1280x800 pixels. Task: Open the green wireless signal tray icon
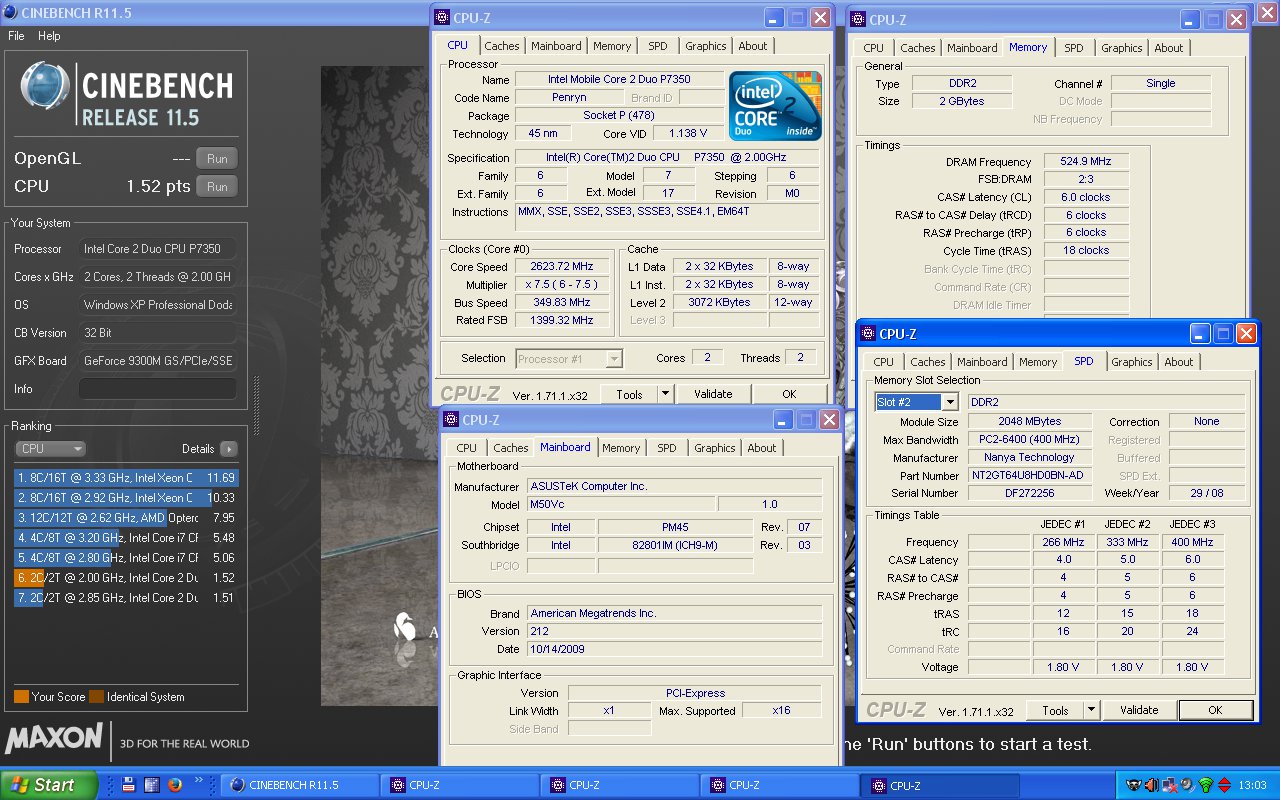[1204, 785]
